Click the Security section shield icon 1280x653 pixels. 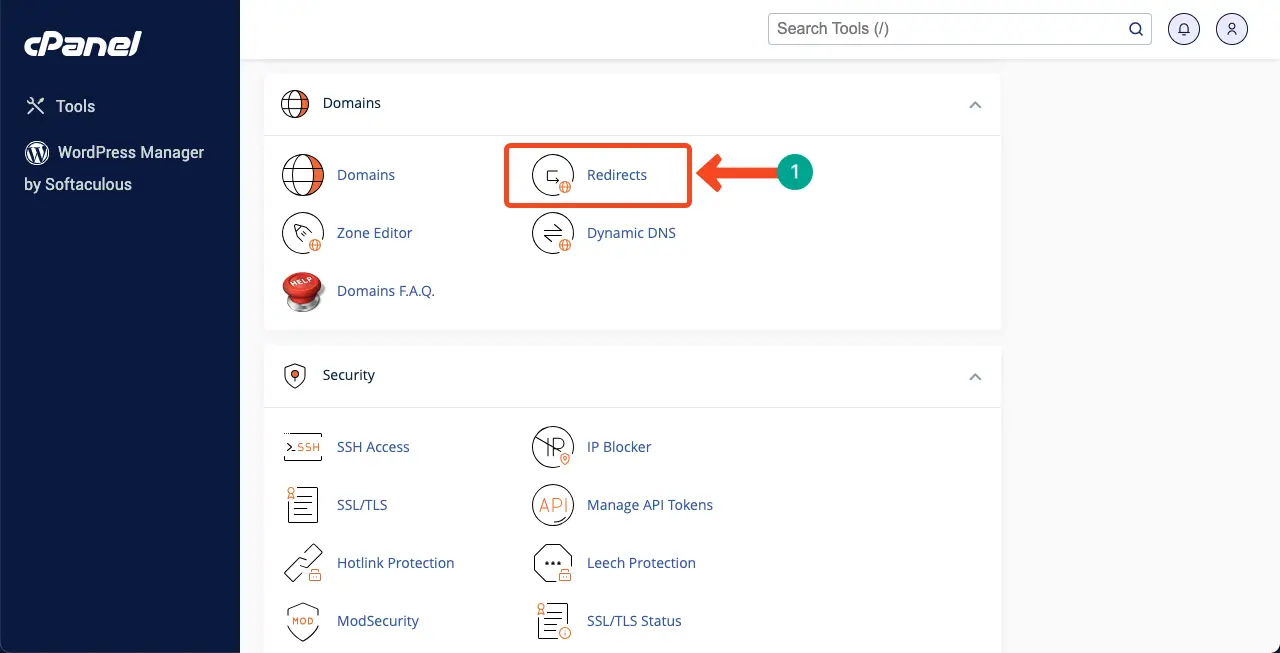pos(294,375)
